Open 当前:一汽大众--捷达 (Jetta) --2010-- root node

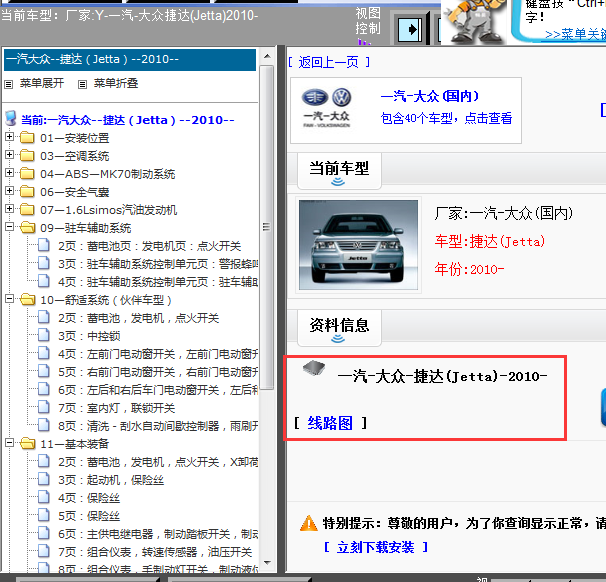click(x=128, y=120)
